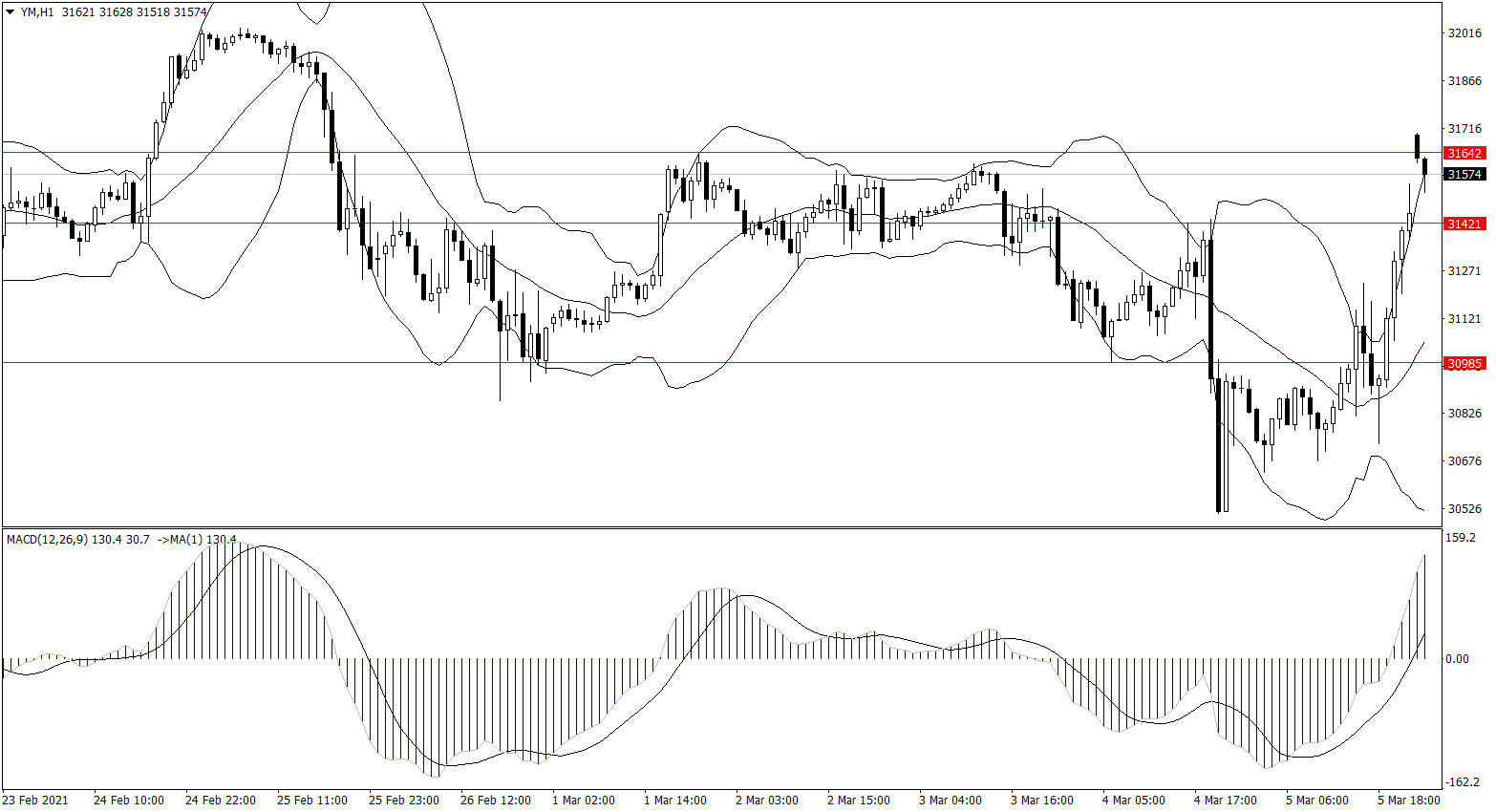Click the YM,H1 chart symbol title
Image resolution: width=1496 pixels, height=812 pixels.
tap(38, 12)
